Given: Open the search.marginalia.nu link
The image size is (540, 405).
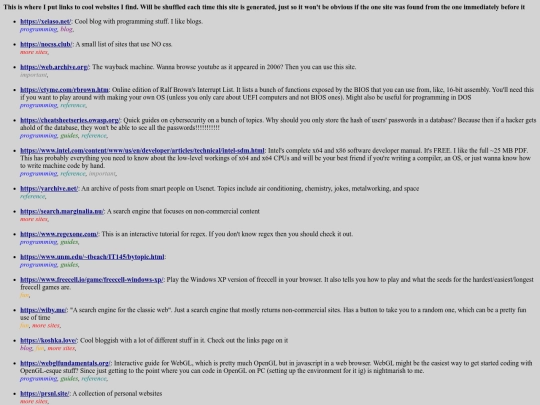Looking at the screenshot, I should tap(62, 211).
